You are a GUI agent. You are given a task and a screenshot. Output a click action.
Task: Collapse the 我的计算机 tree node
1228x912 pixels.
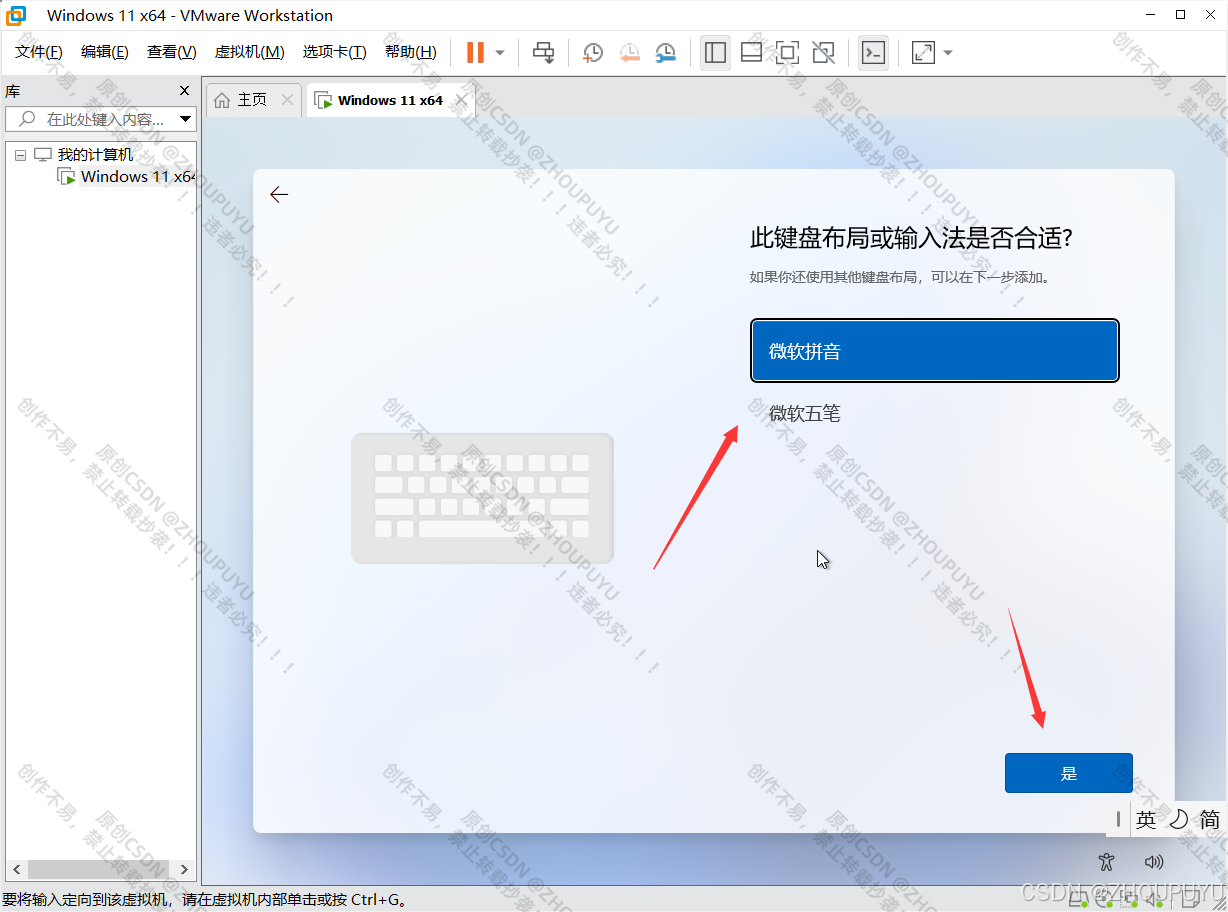coord(20,156)
